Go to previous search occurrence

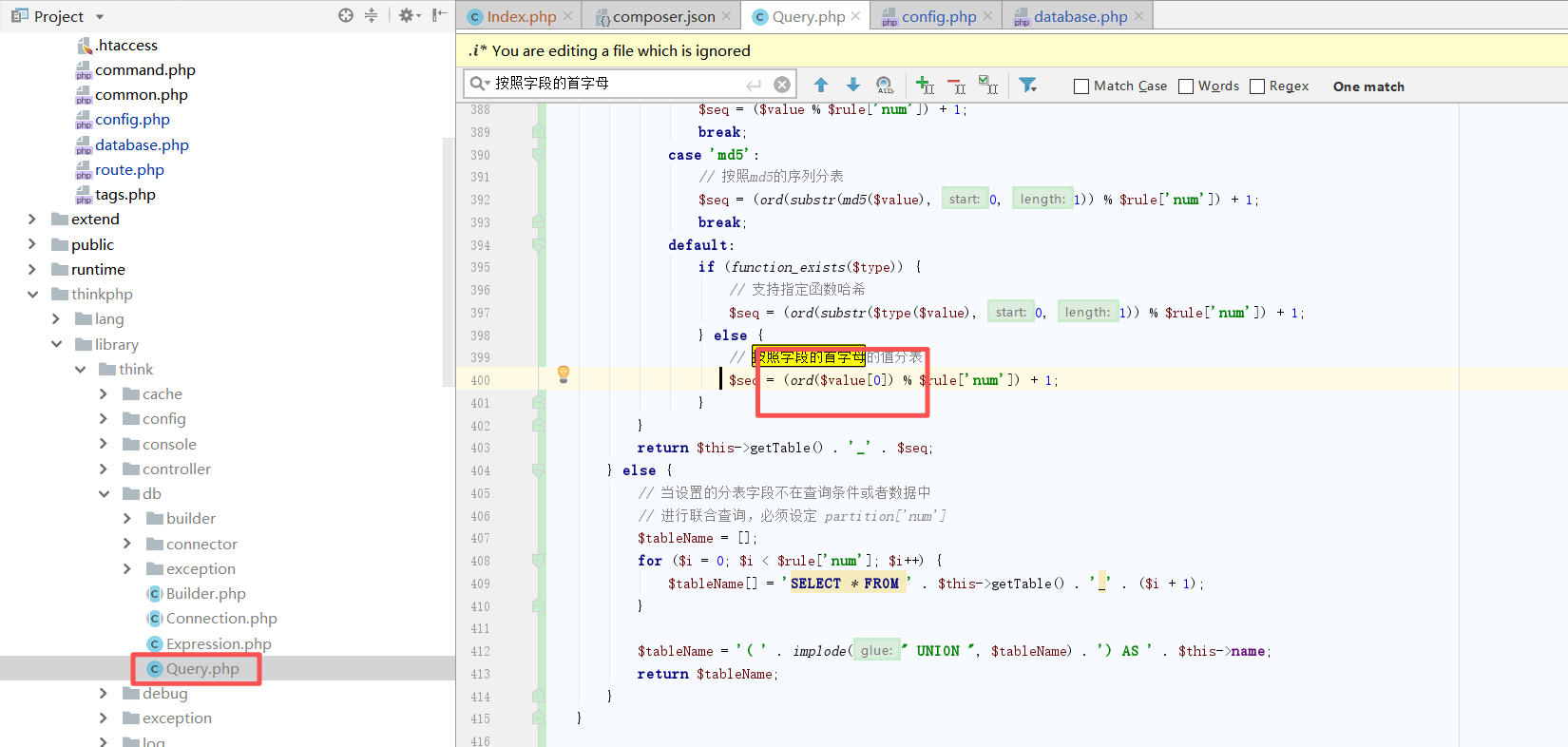821,86
